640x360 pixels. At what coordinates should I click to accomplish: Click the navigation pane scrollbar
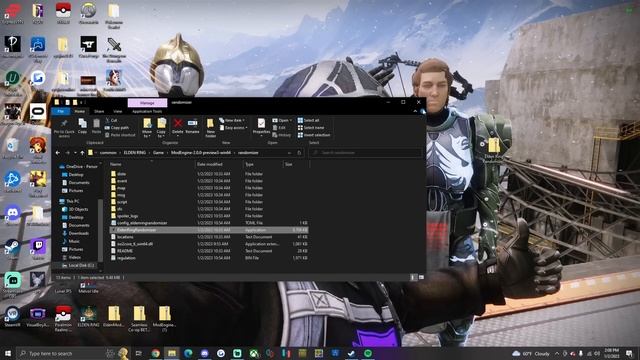point(100,231)
